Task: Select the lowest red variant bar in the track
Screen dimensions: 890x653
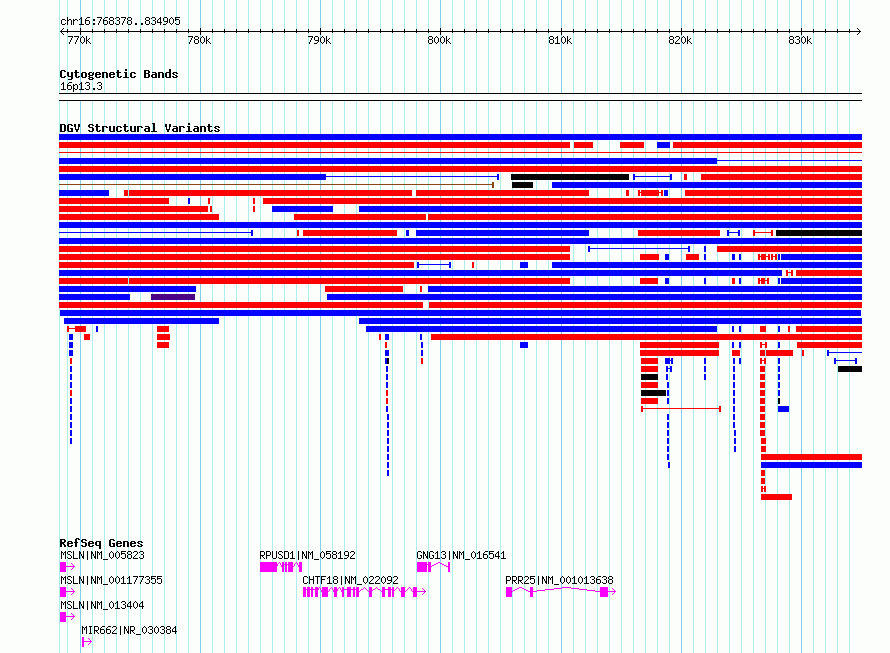Action: (776, 497)
